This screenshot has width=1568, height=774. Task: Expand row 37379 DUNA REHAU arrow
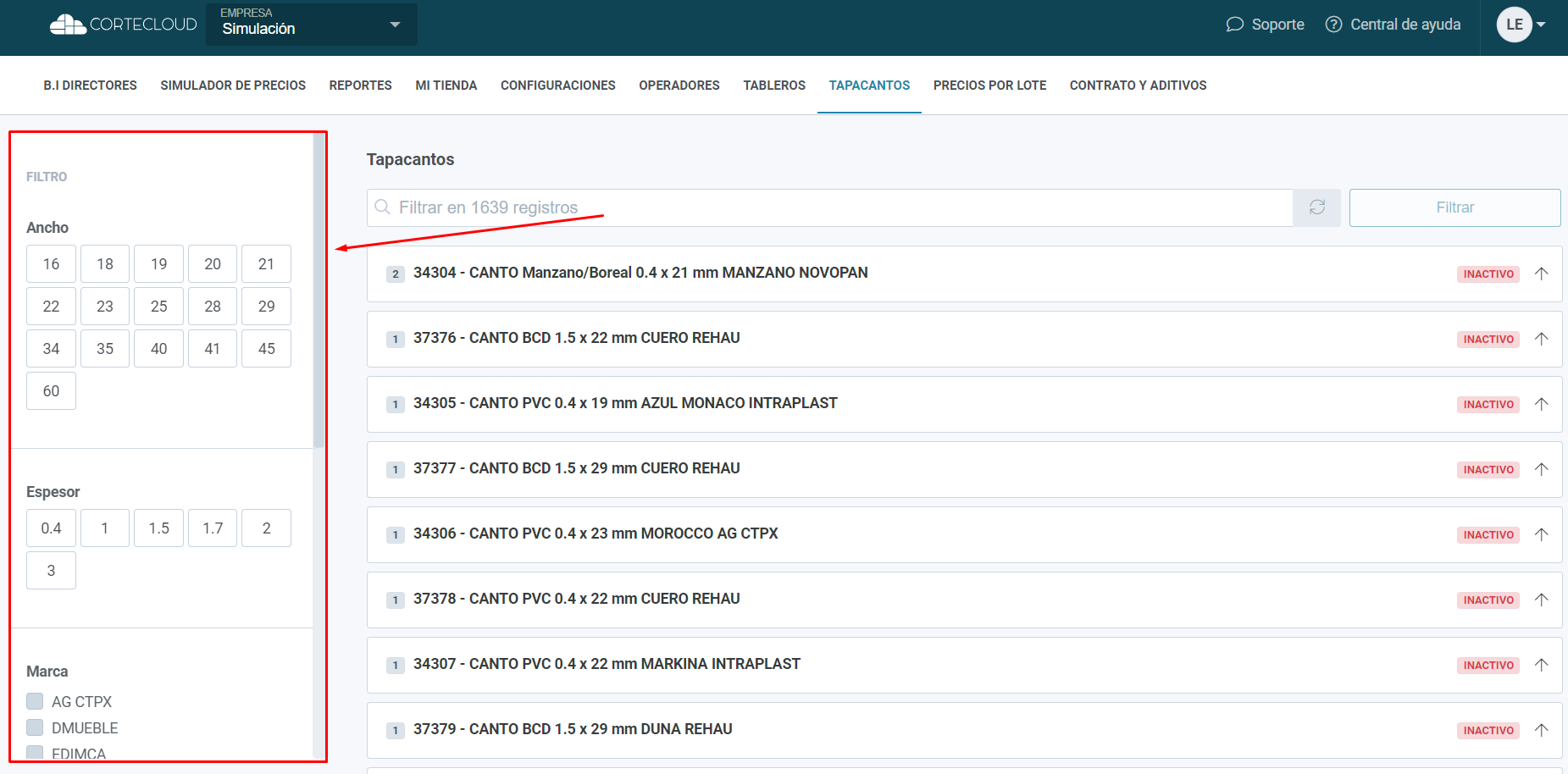tap(1542, 730)
